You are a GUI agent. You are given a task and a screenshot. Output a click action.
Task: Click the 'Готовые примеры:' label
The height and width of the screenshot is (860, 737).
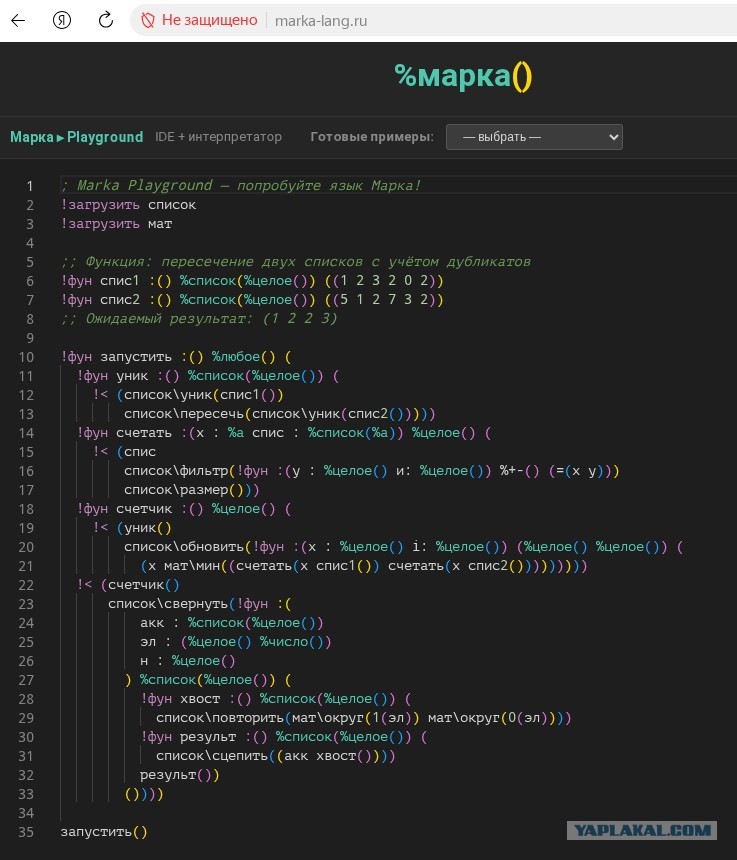372,137
